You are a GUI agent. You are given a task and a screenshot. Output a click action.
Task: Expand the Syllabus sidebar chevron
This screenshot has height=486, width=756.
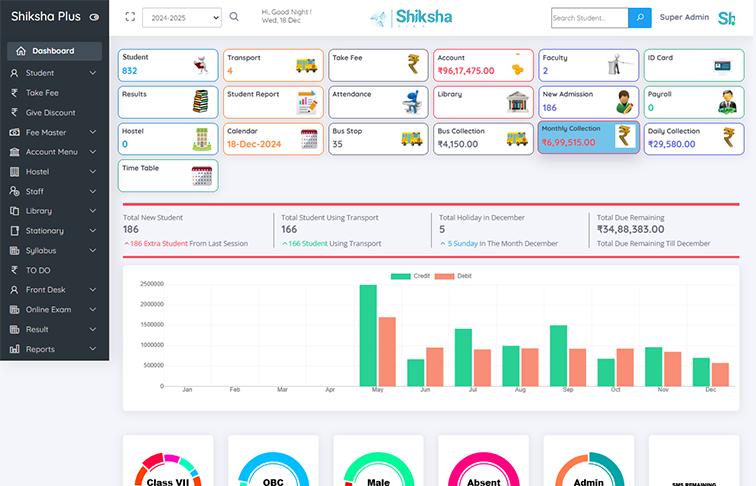[93, 250]
